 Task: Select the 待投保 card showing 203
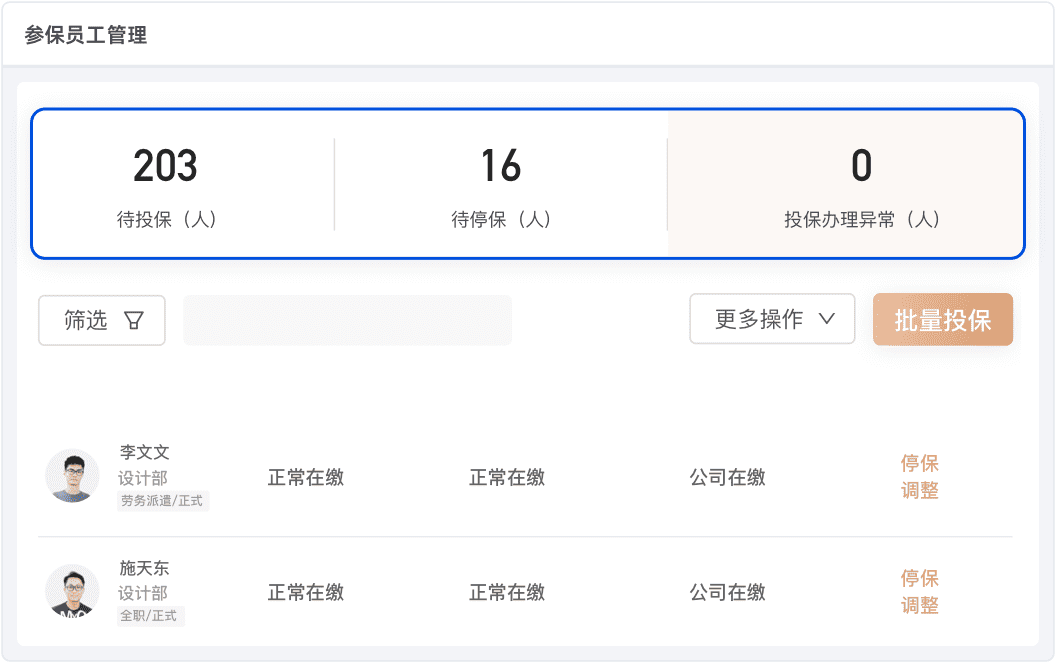click(167, 184)
